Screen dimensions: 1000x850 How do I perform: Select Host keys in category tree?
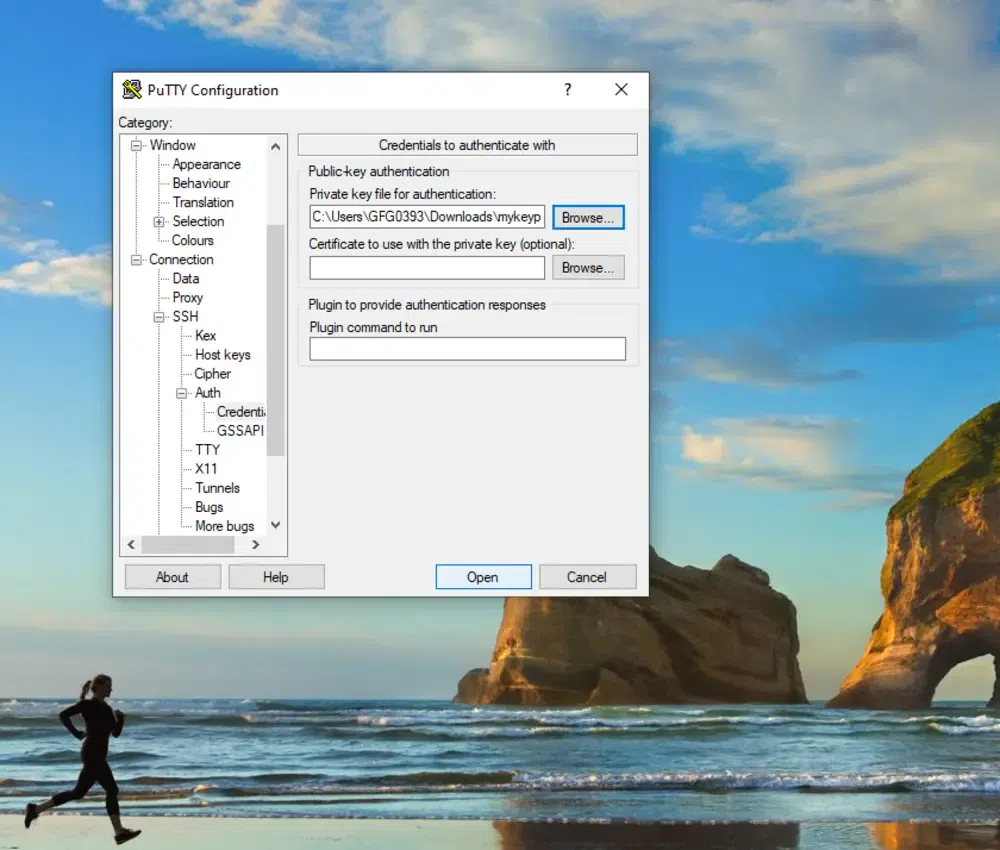click(x=223, y=355)
